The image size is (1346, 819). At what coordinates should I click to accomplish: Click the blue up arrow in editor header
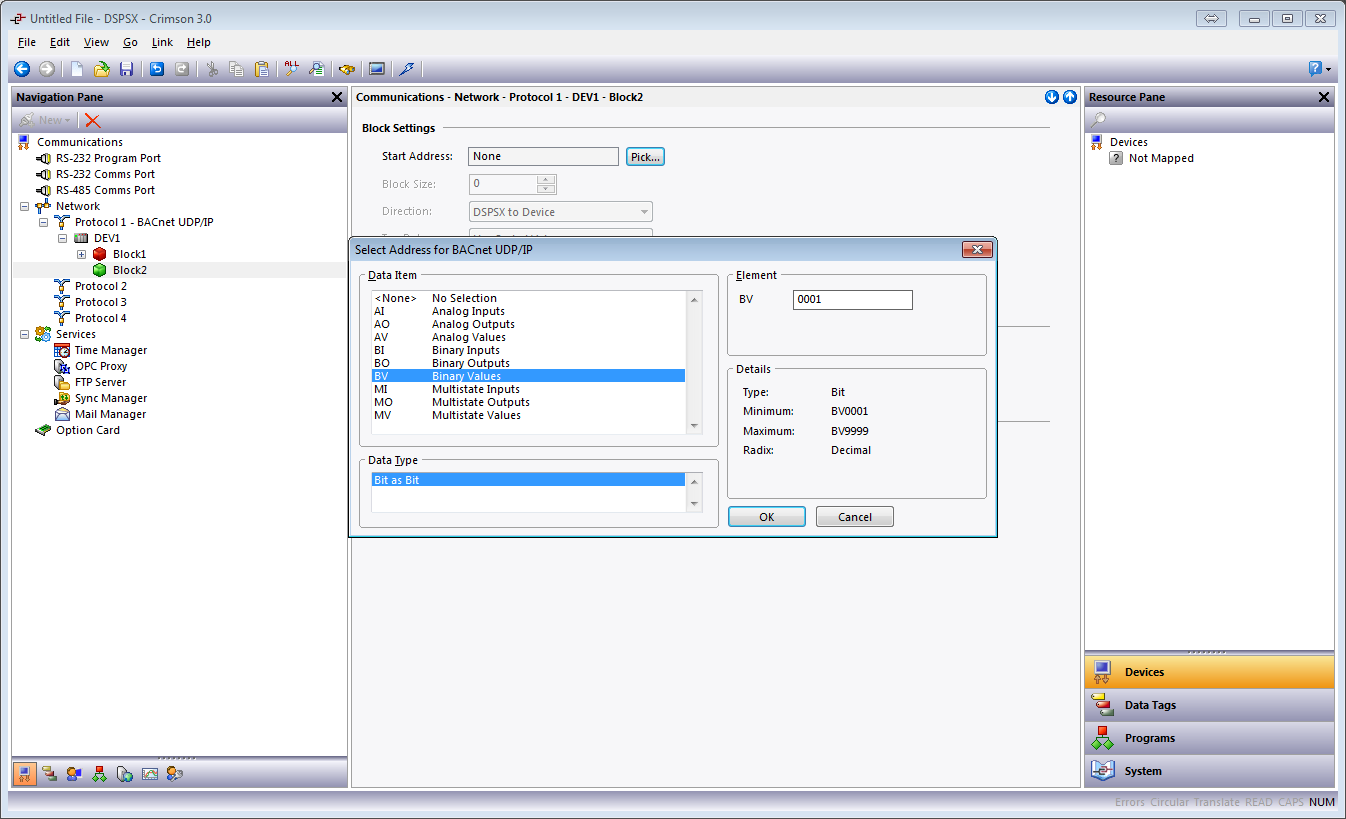click(1070, 97)
